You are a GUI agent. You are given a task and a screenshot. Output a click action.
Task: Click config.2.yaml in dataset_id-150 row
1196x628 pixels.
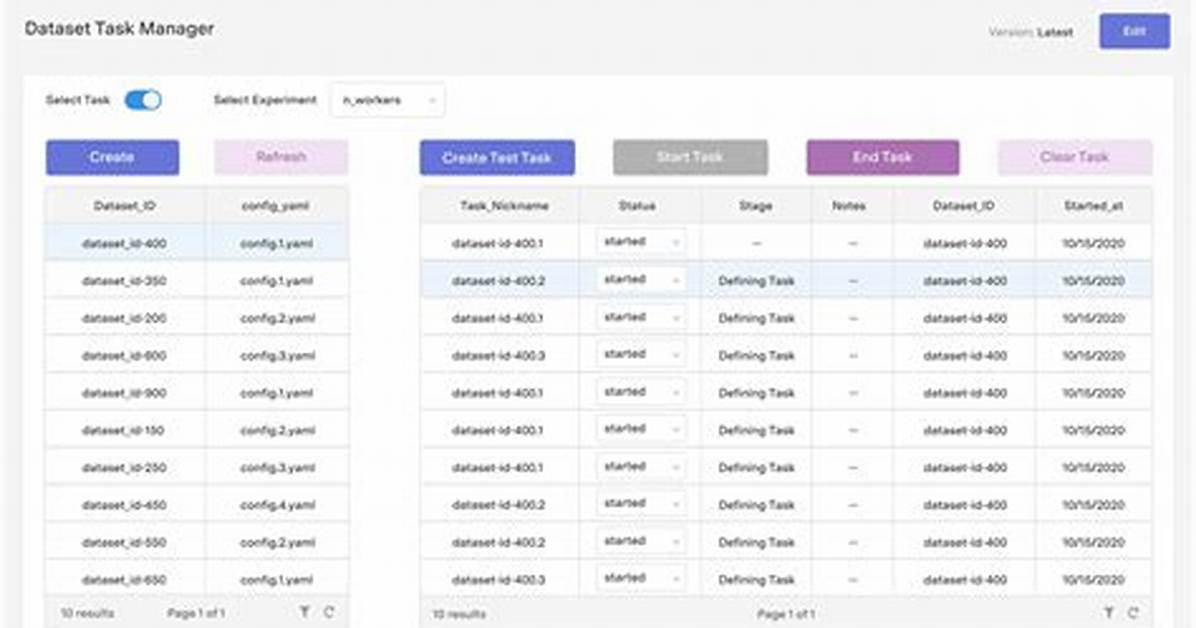click(278, 430)
